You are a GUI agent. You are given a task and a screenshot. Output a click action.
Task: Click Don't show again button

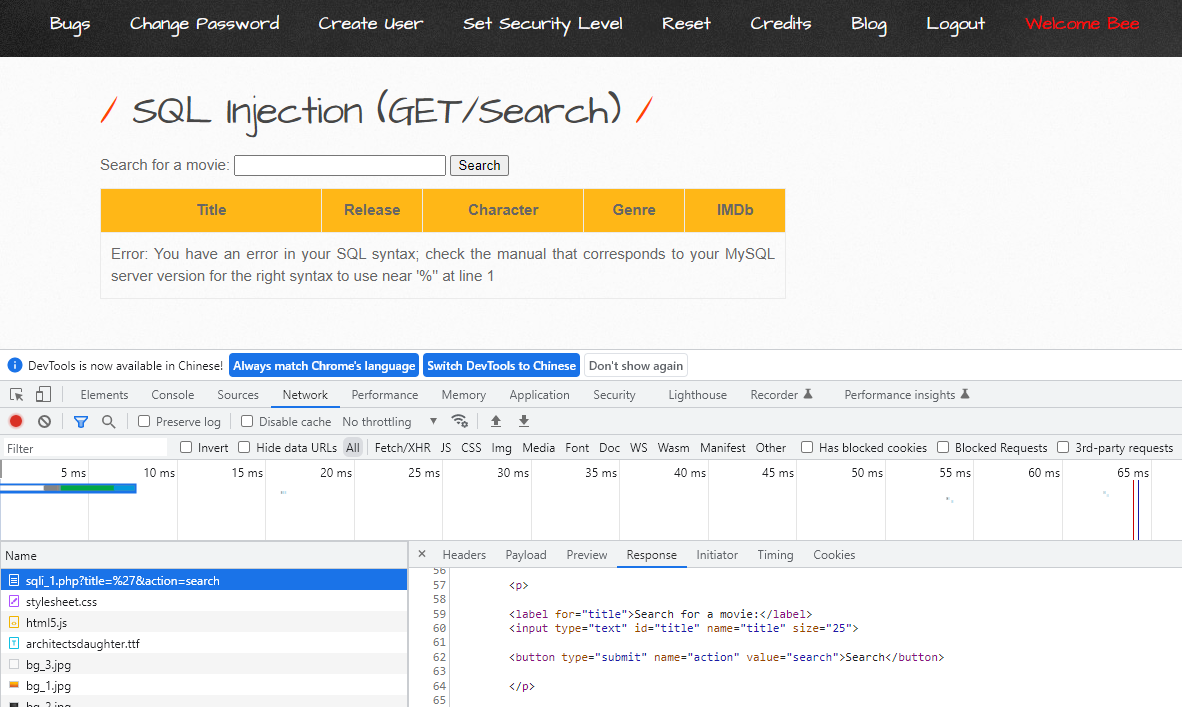pyautogui.click(x=635, y=366)
